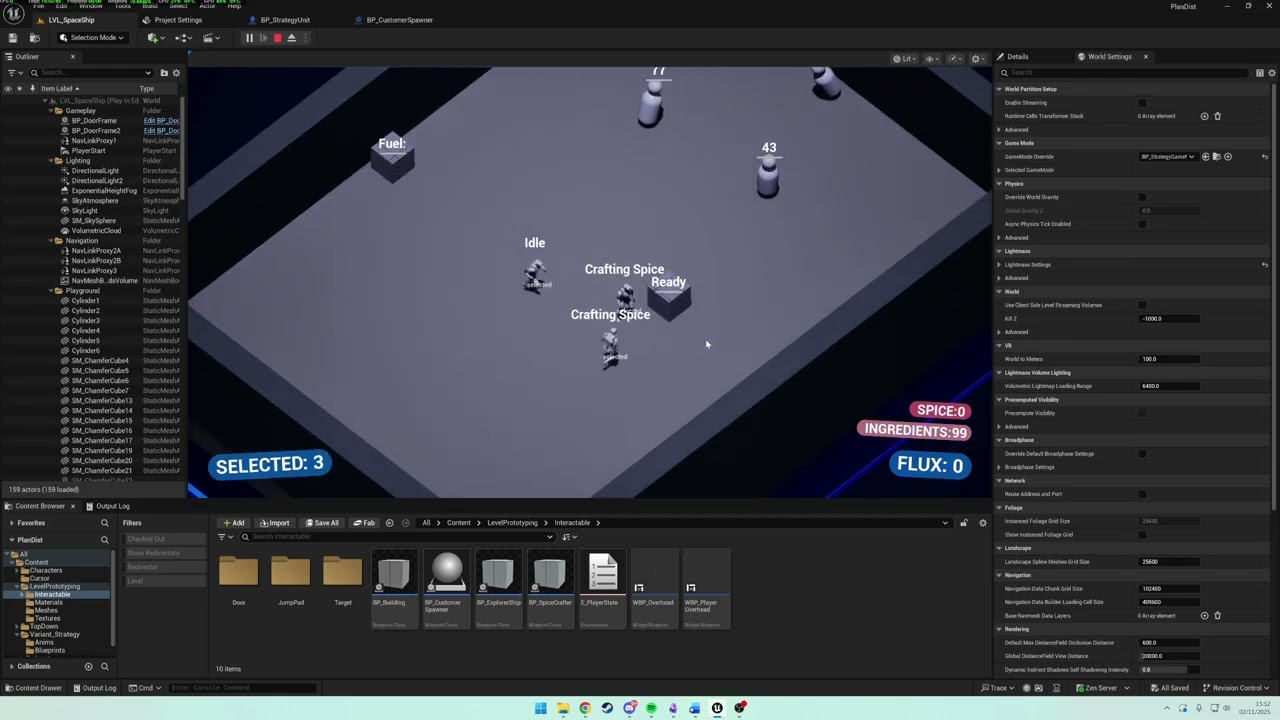Click the Outliner search field
This screenshot has height=720, width=1280.
click(91, 73)
